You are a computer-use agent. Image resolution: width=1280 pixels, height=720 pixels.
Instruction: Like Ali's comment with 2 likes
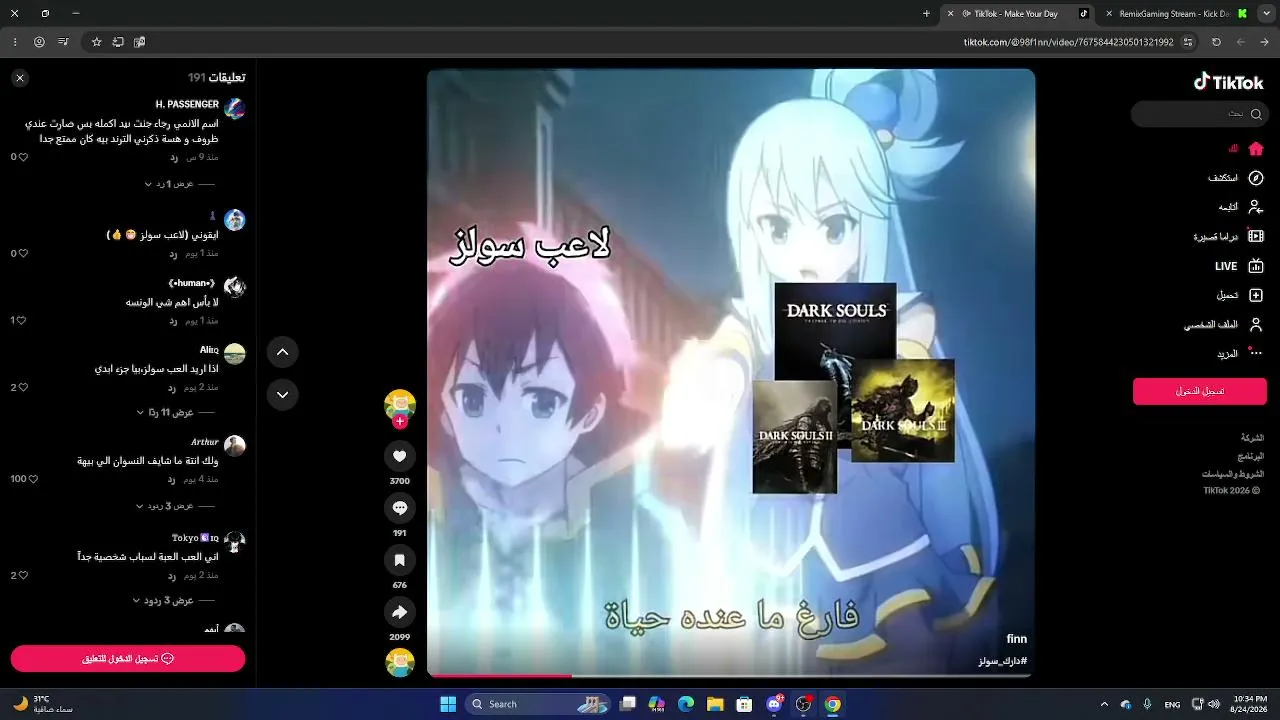tap(23, 388)
